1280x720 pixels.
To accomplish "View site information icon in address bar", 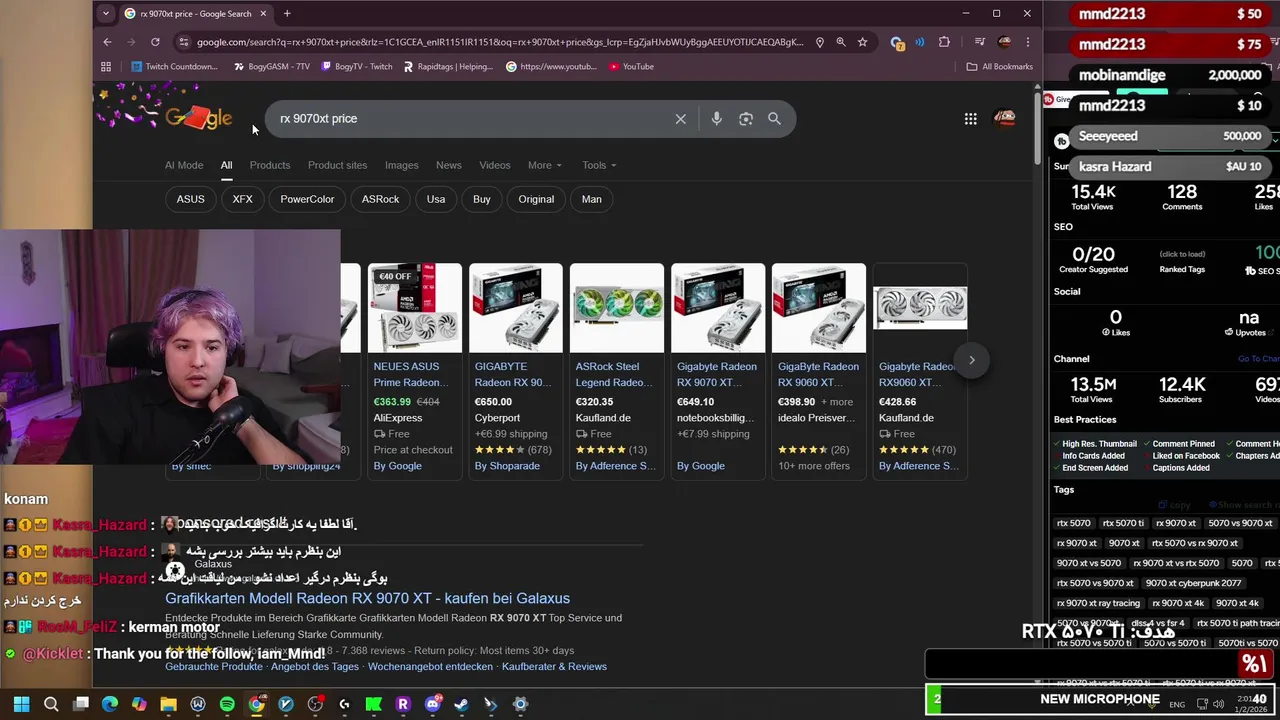I will point(182,42).
